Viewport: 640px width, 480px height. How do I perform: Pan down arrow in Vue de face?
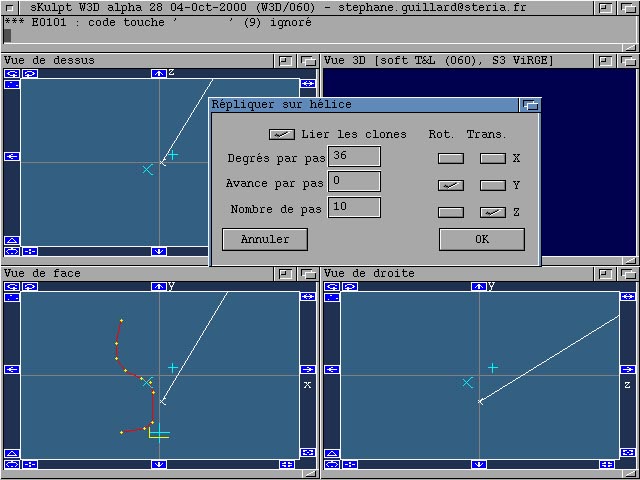[159, 464]
